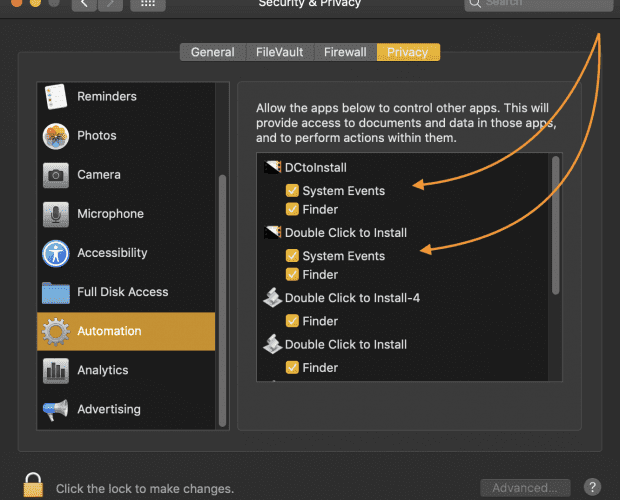Select the Reminders row

click(126, 96)
